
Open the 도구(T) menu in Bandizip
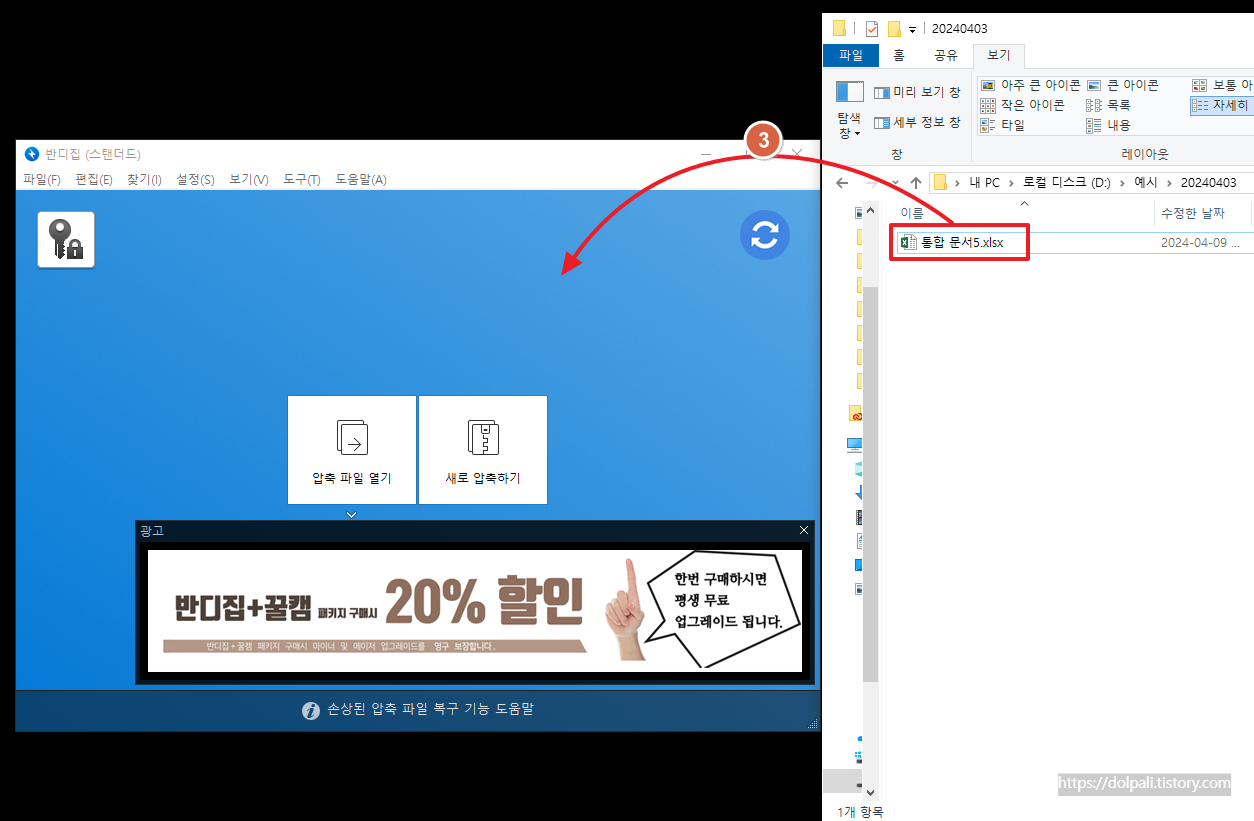pos(301,180)
